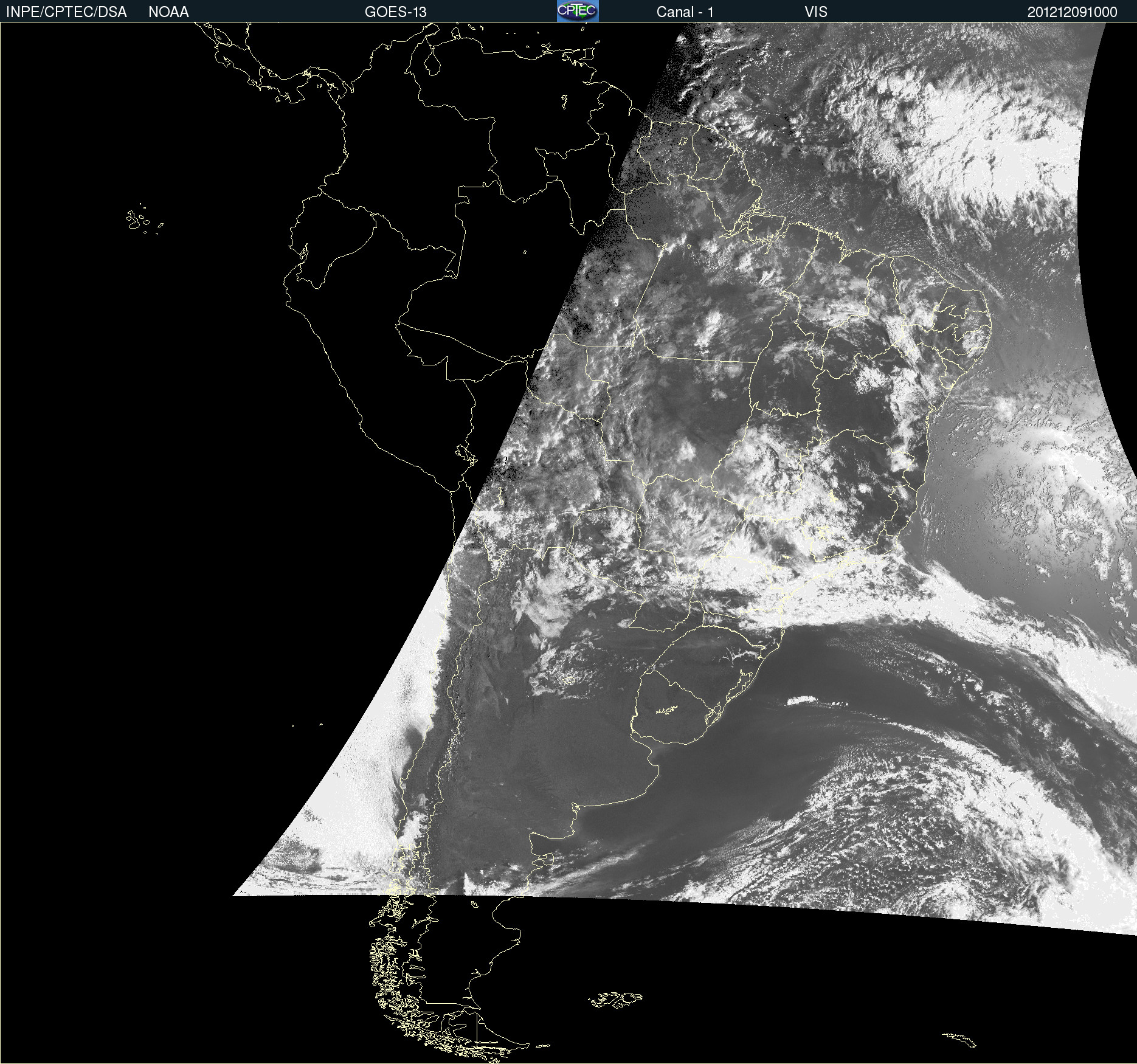Screen dimensions: 1137x1064
Task: Click the 'VIS' band label
Action: [x=816, y=12]
